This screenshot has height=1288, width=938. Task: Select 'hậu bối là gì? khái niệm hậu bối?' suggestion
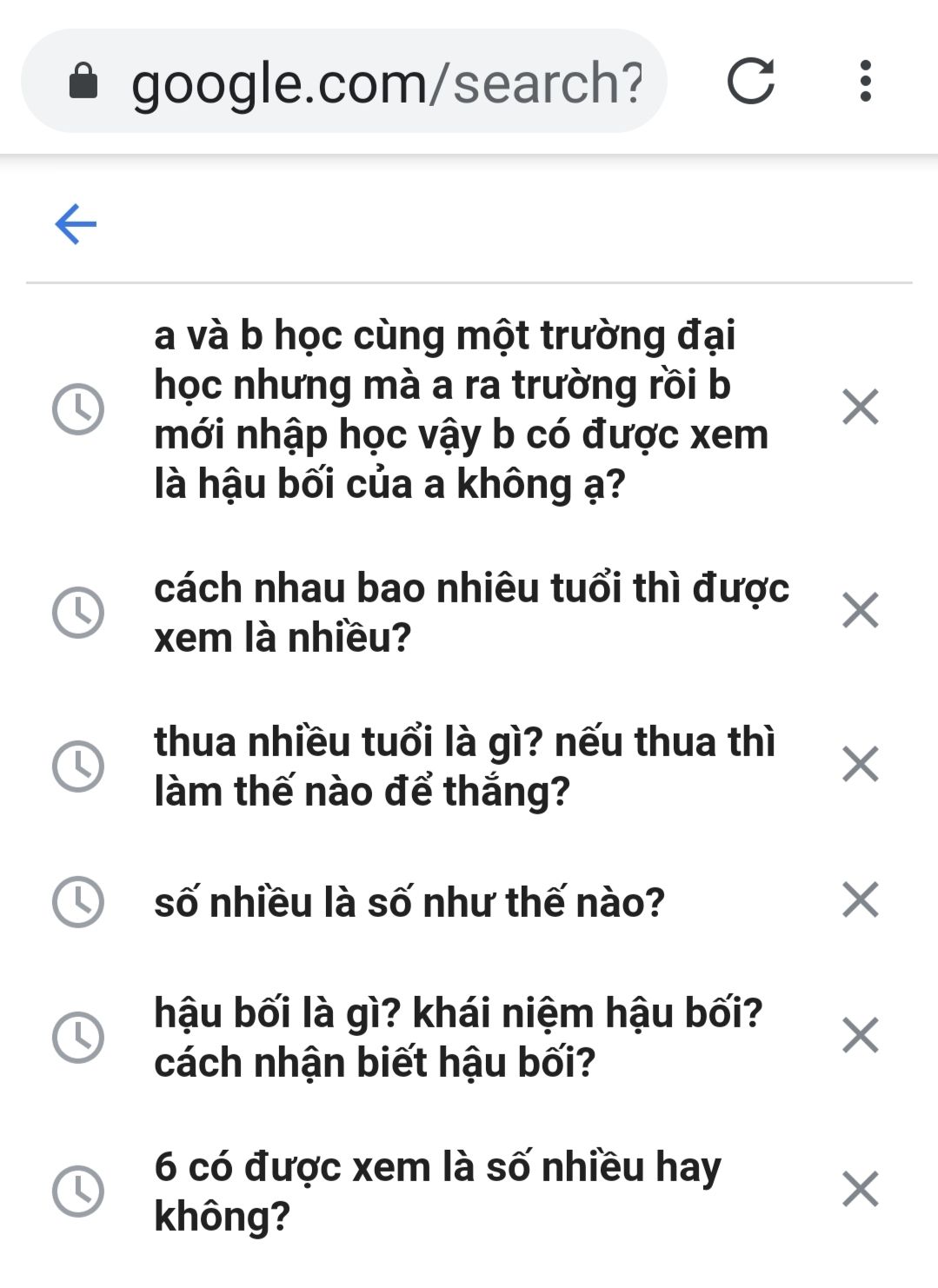point(458,1037)
